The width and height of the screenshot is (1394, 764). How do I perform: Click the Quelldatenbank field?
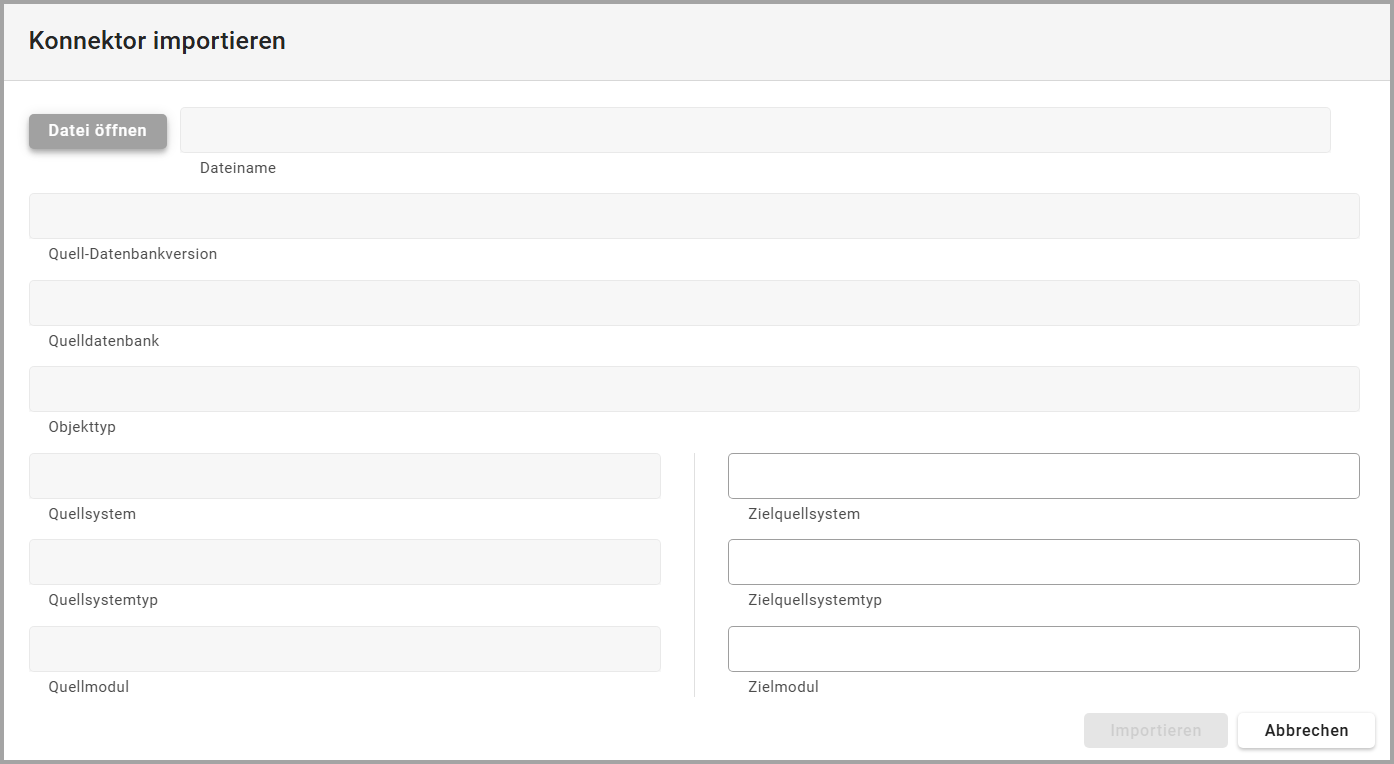pos(694,303)
